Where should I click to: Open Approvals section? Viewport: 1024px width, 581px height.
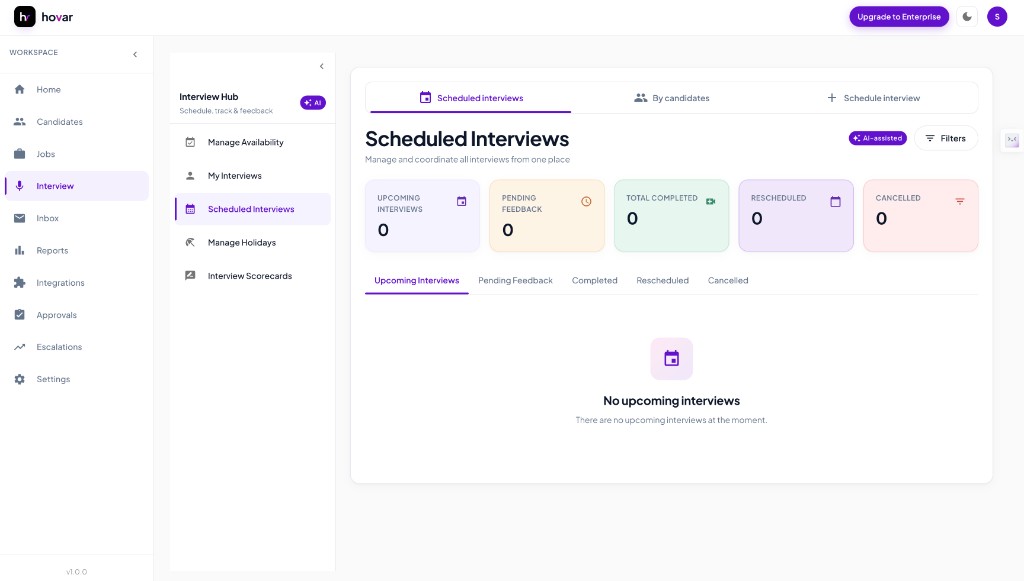(x=76, y=315)
